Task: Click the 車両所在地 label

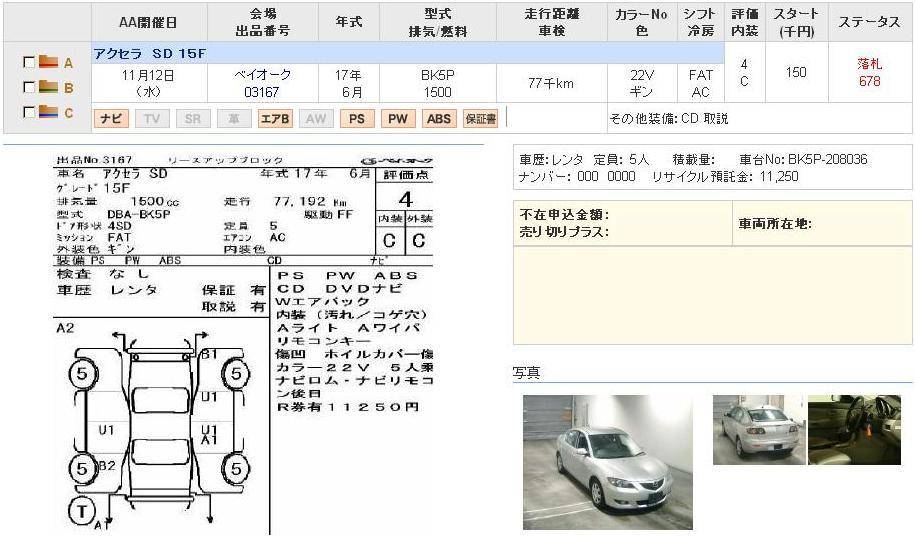Action: [775, 223]
